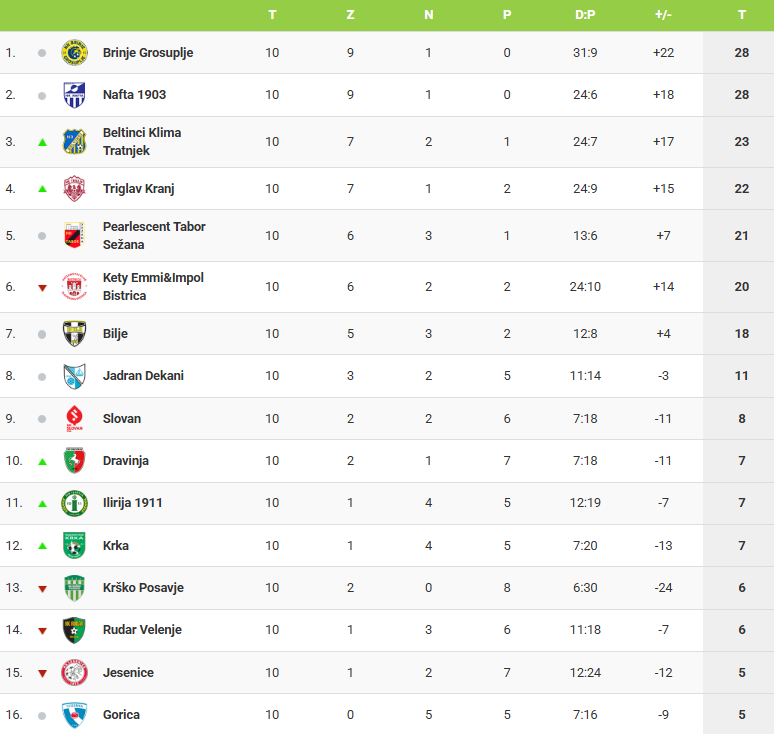Open the Jadran Dekani team link
Viewport: 774px width, 734px height.
coord(143,376)
